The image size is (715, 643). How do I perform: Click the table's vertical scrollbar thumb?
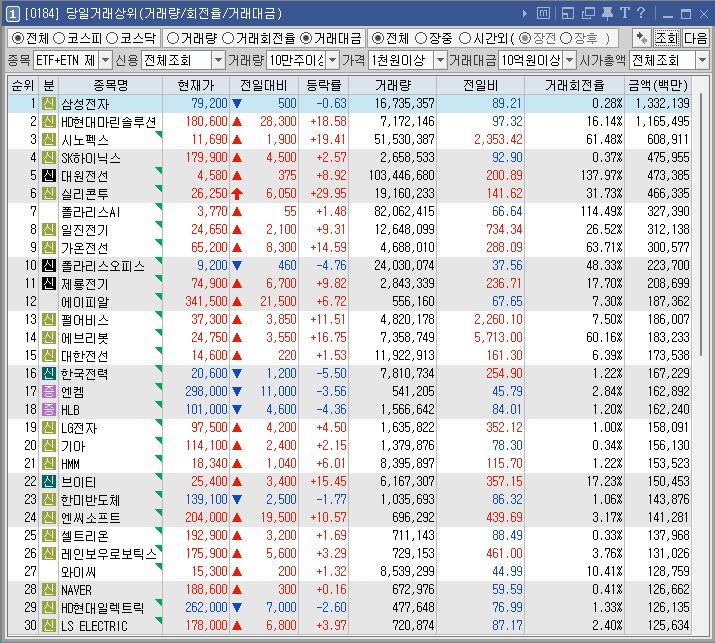coord(701,226)
